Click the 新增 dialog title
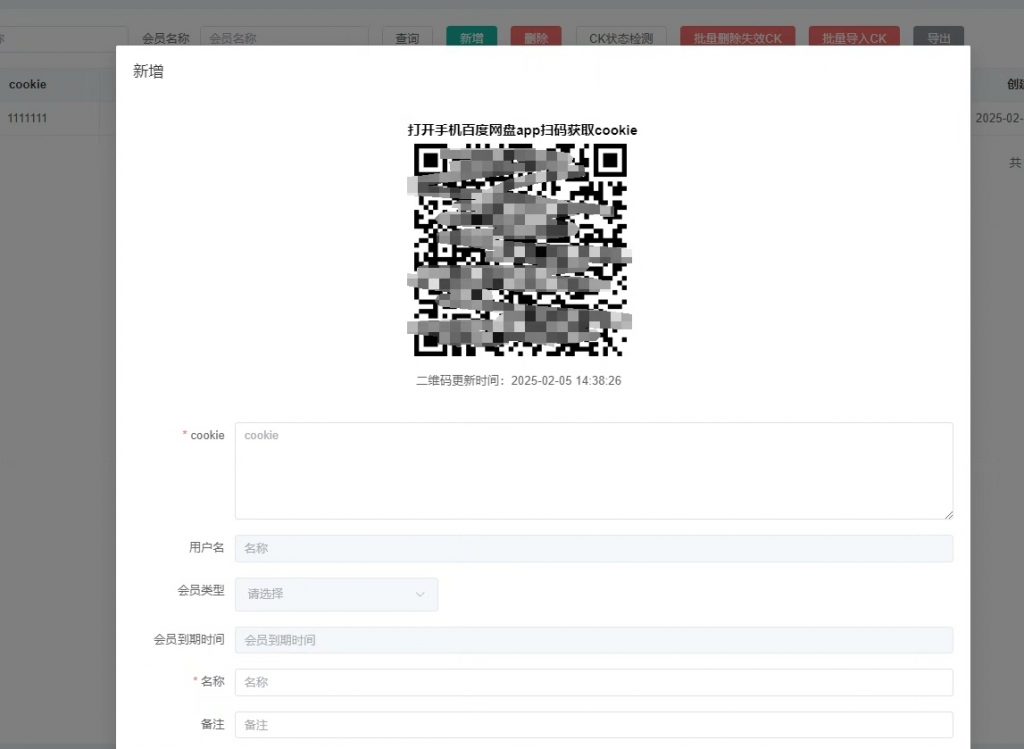Viewport: 1024px width, 749px height. point(148,71)
